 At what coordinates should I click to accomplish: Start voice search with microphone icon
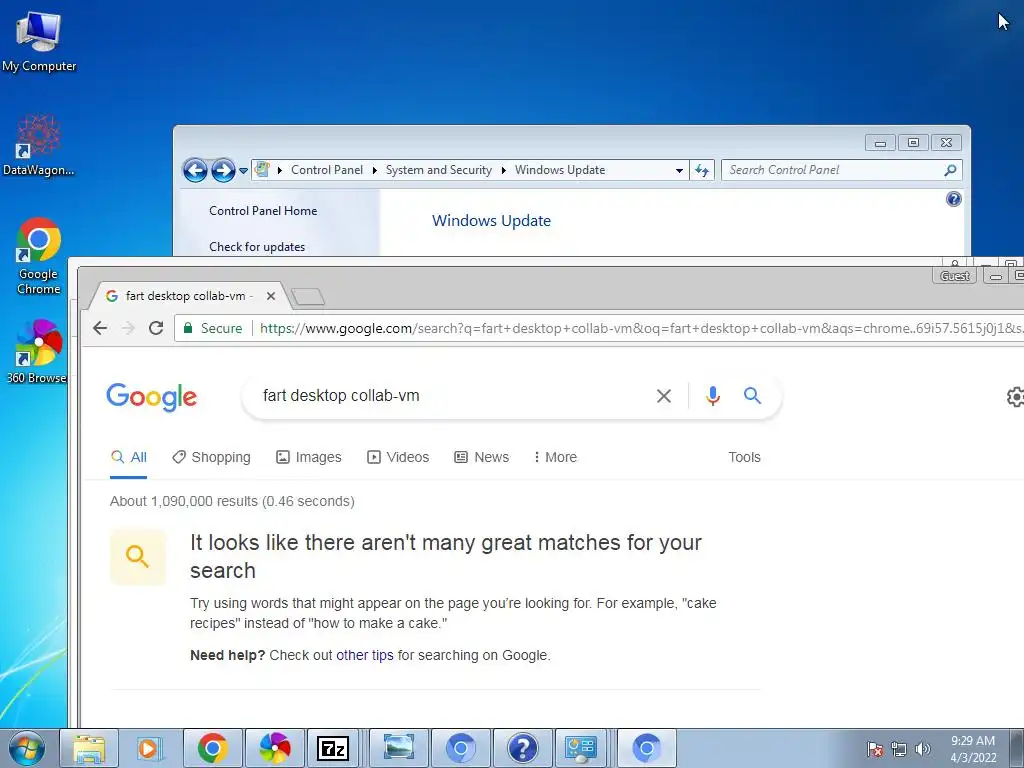tap(712, 396)
